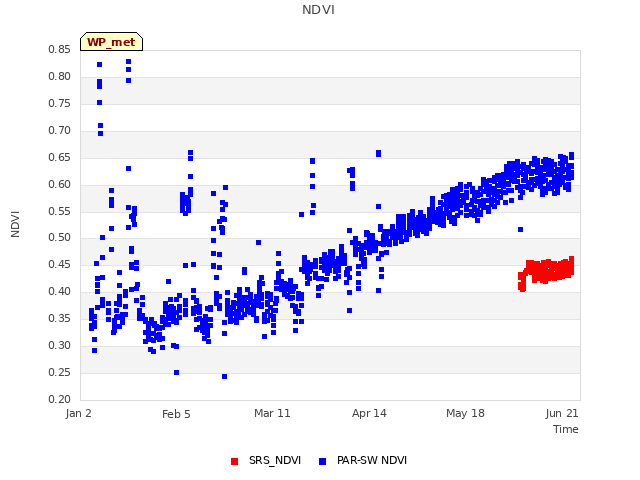Image resolution: width=640 pixels, height=480 pixels.
Task: Click the 0.65 y-axis tick label
Action: [59, 157]
